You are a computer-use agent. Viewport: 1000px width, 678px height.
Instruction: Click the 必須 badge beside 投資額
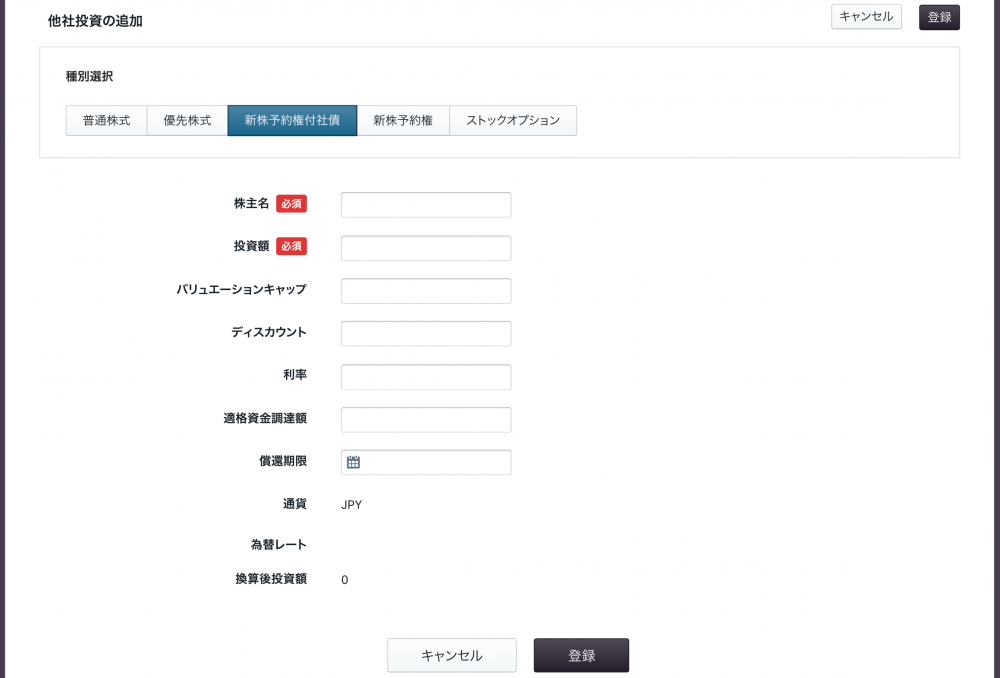(291, 246)
